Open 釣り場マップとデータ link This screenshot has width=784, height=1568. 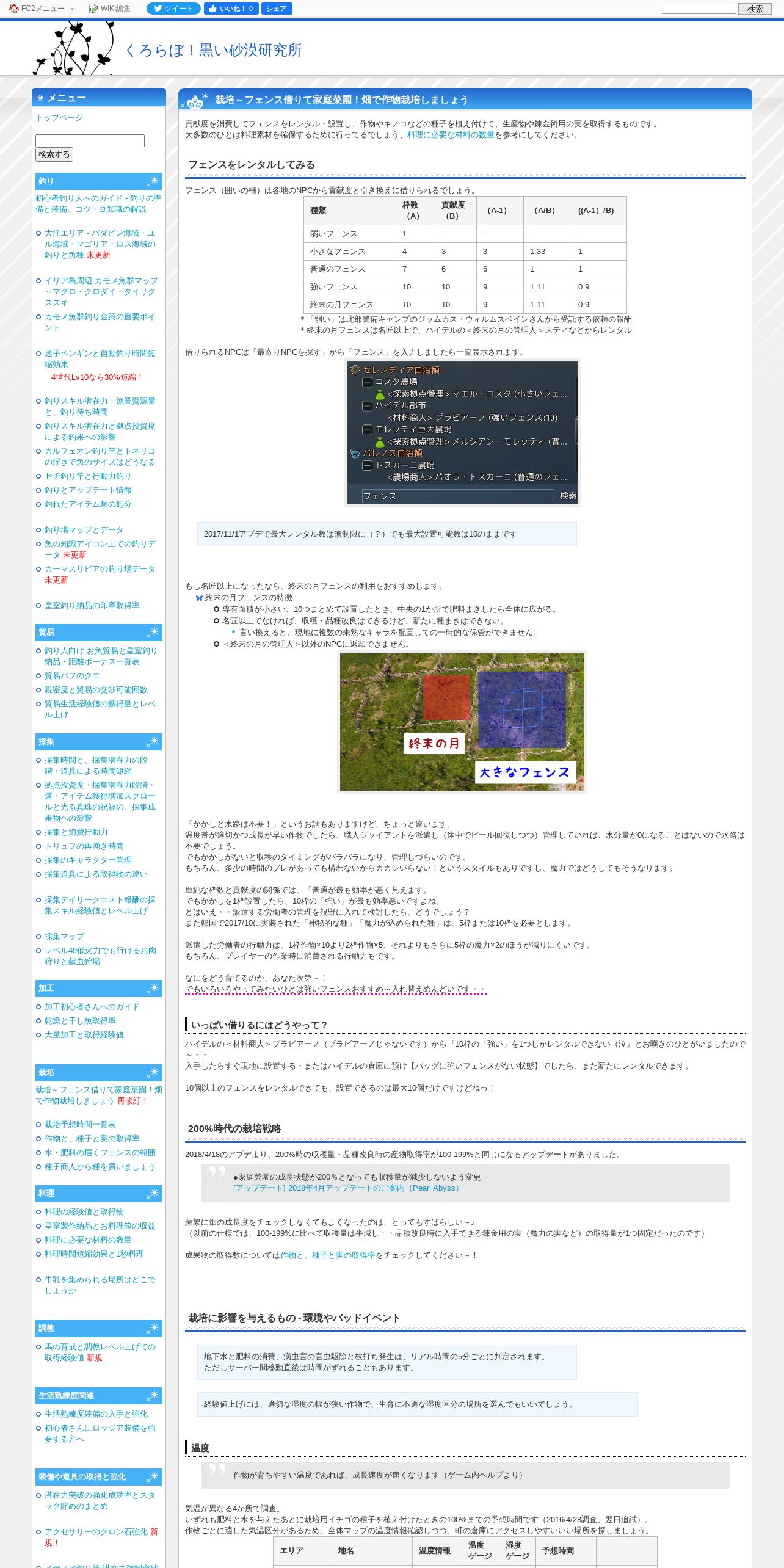[84, 530]
